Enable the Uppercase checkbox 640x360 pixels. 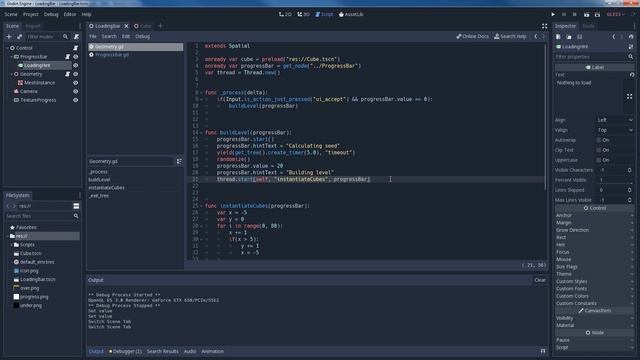tap(599, 160)
